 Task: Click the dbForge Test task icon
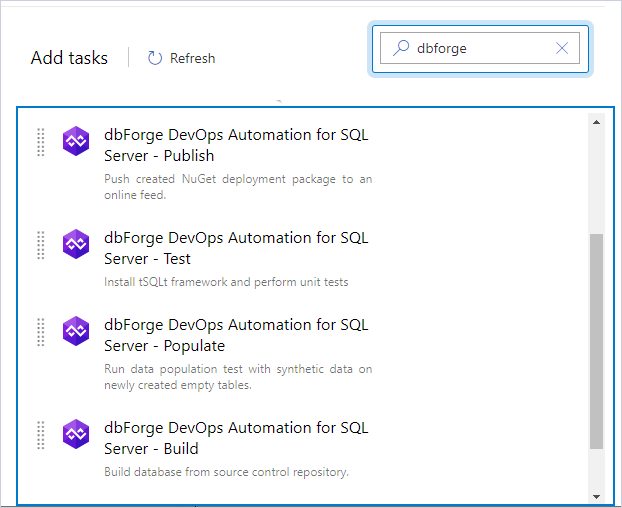click(76, 244)
